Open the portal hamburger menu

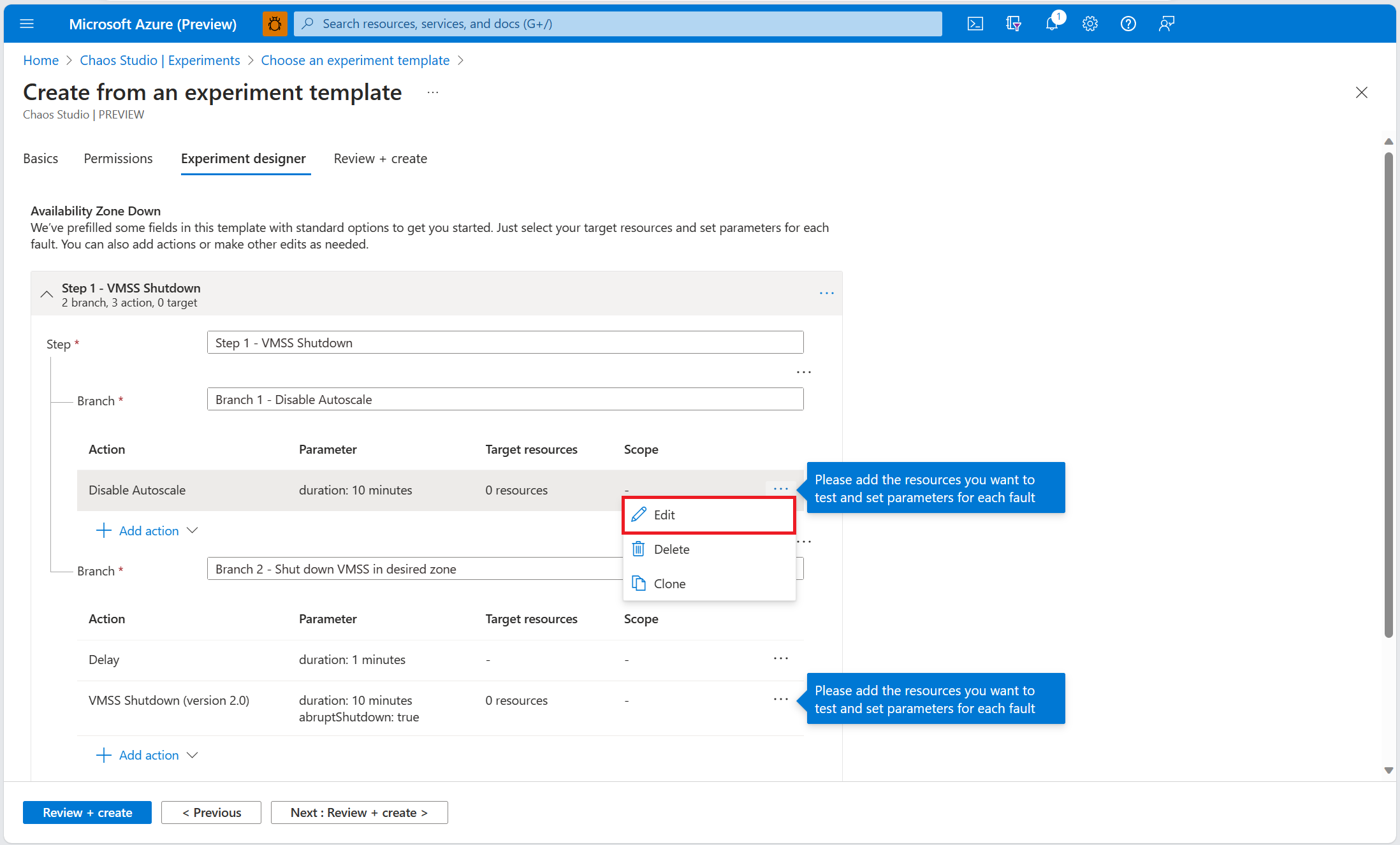27,24
